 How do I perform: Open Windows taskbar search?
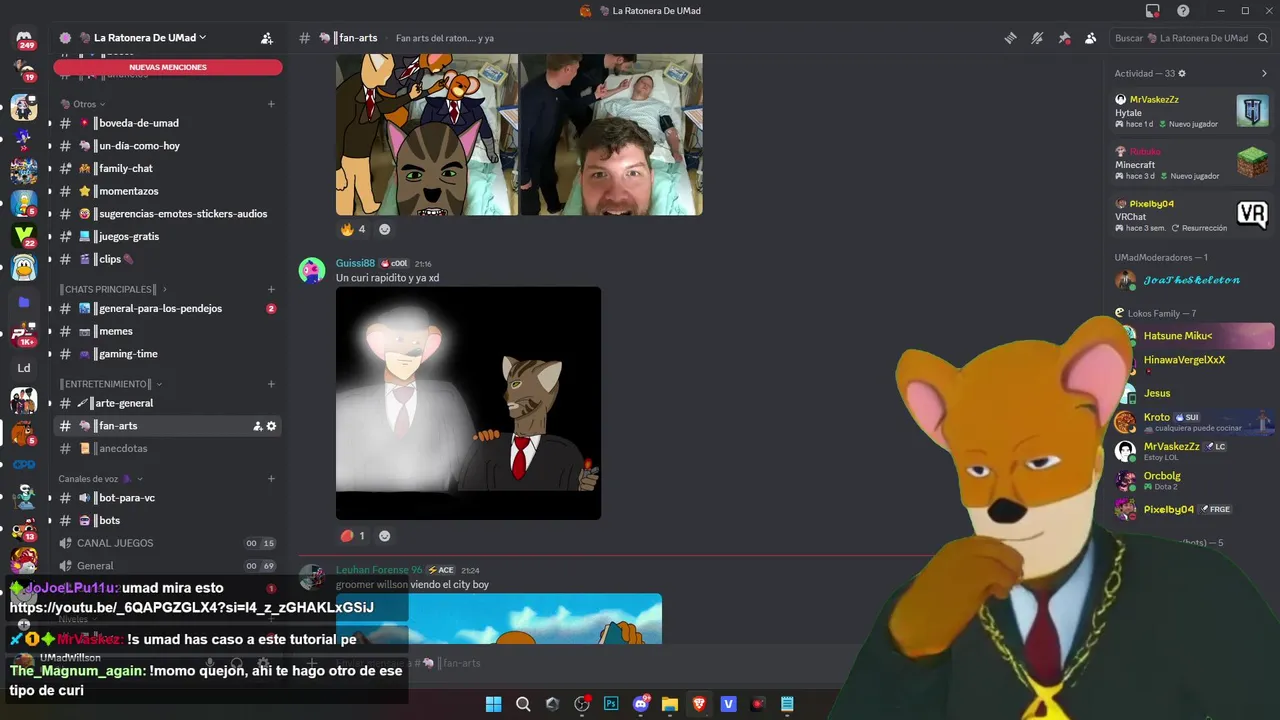[x=523, y=704]
